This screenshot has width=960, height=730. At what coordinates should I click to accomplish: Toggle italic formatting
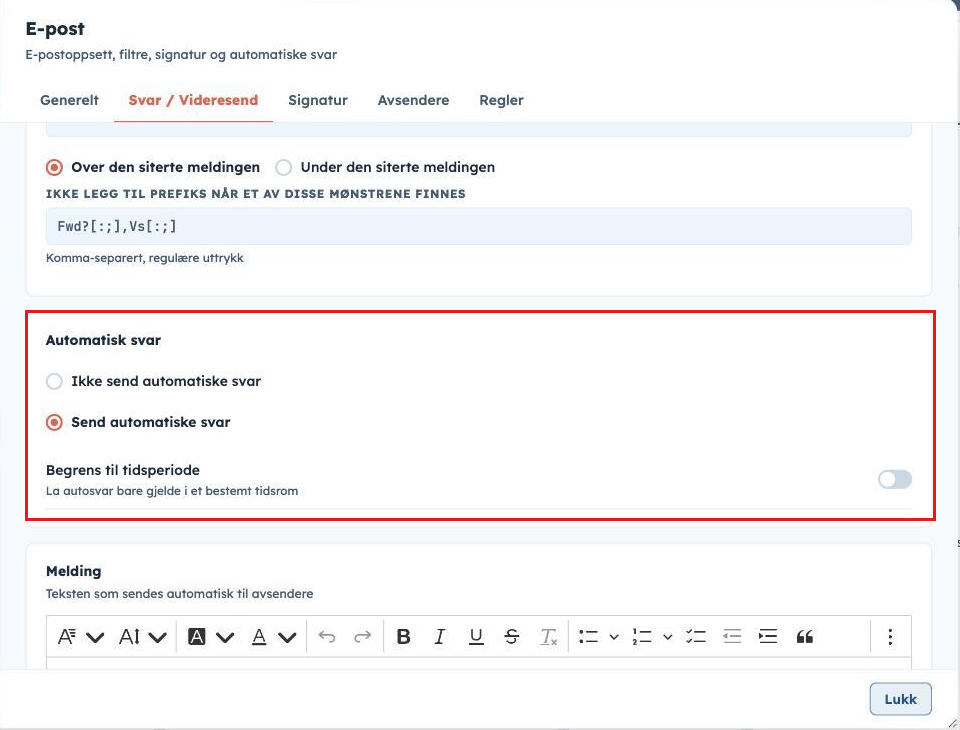439,637
